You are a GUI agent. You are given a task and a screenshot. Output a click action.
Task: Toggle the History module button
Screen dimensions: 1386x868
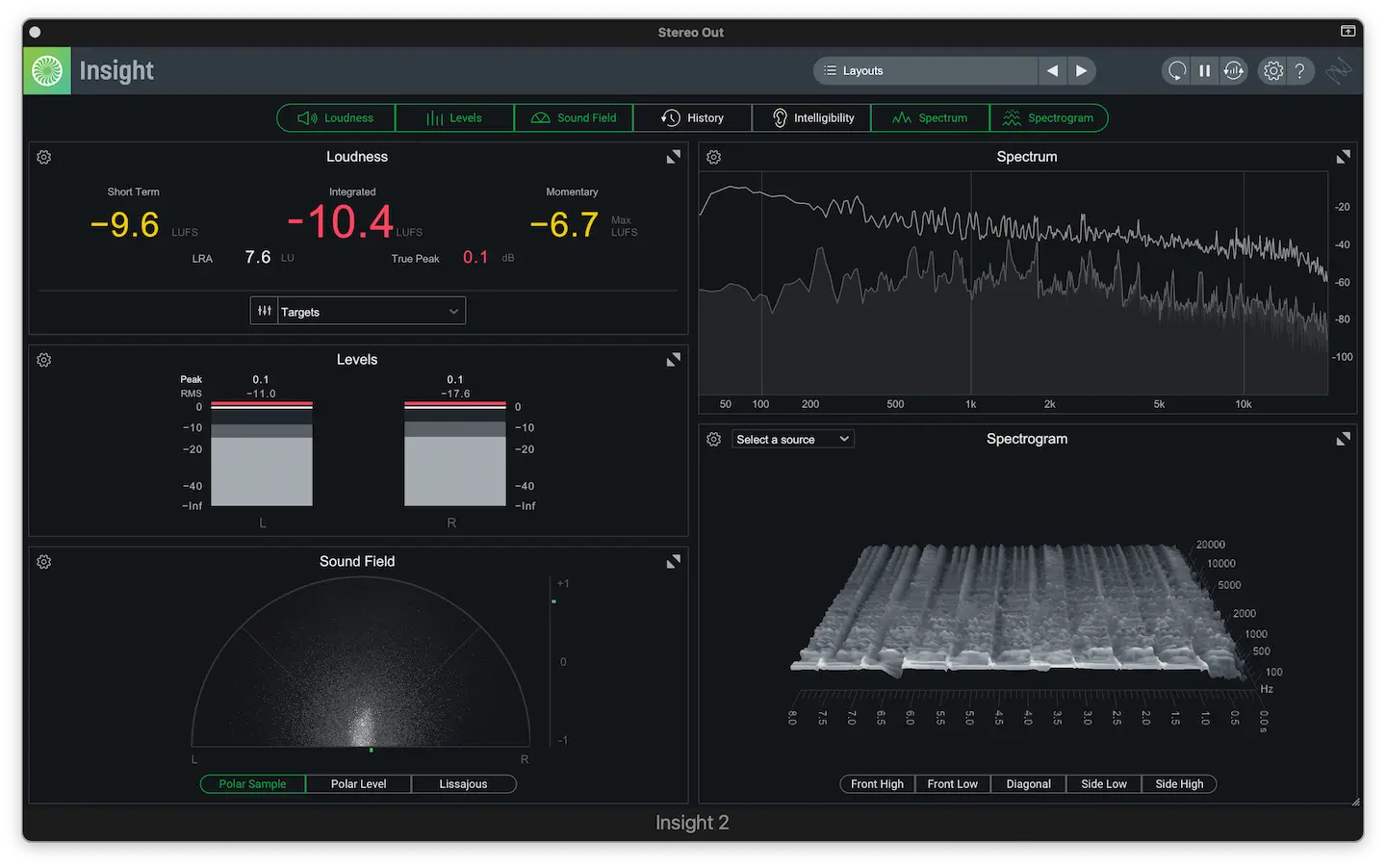(x=692, y=118)
